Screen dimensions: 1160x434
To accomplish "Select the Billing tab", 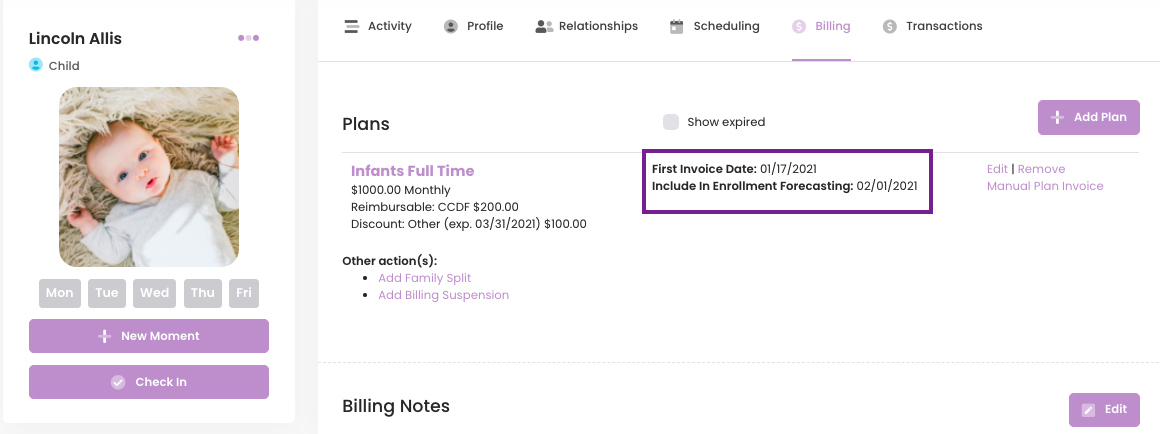I will (x=821, y=27).
